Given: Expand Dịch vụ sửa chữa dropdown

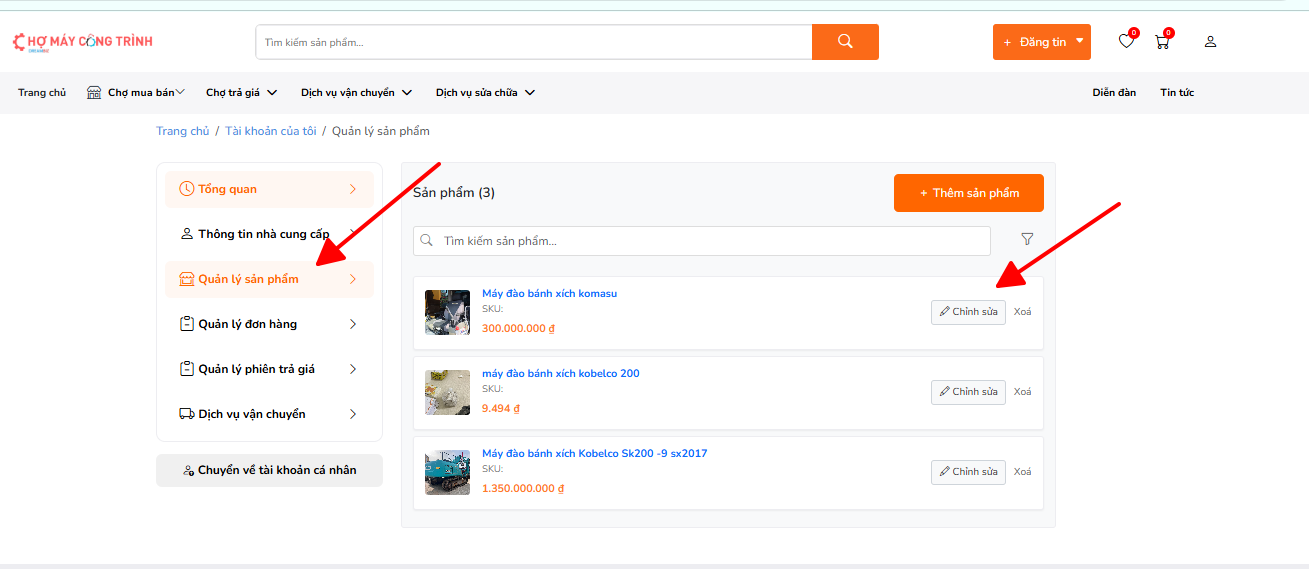Looking at the screenshot, I should click(x=485, y=93).
